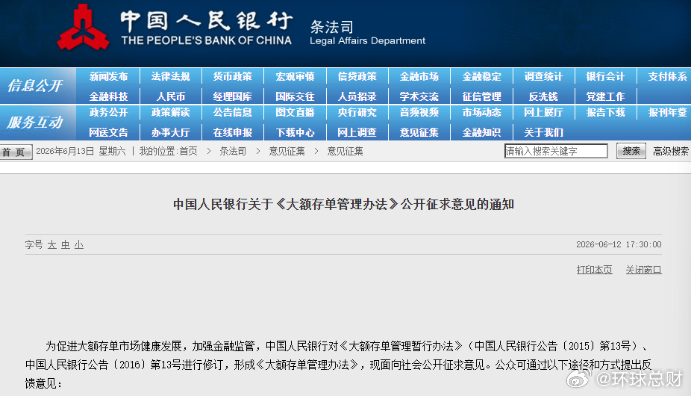Image resolution: width=691 pixels, height=396 pixels.
Task: Open 市场动态 section
Action: 482,112
